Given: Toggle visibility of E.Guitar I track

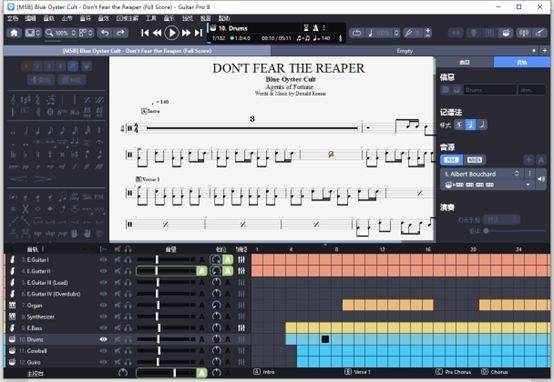Looking at the screenshot, I should [103, 260].
